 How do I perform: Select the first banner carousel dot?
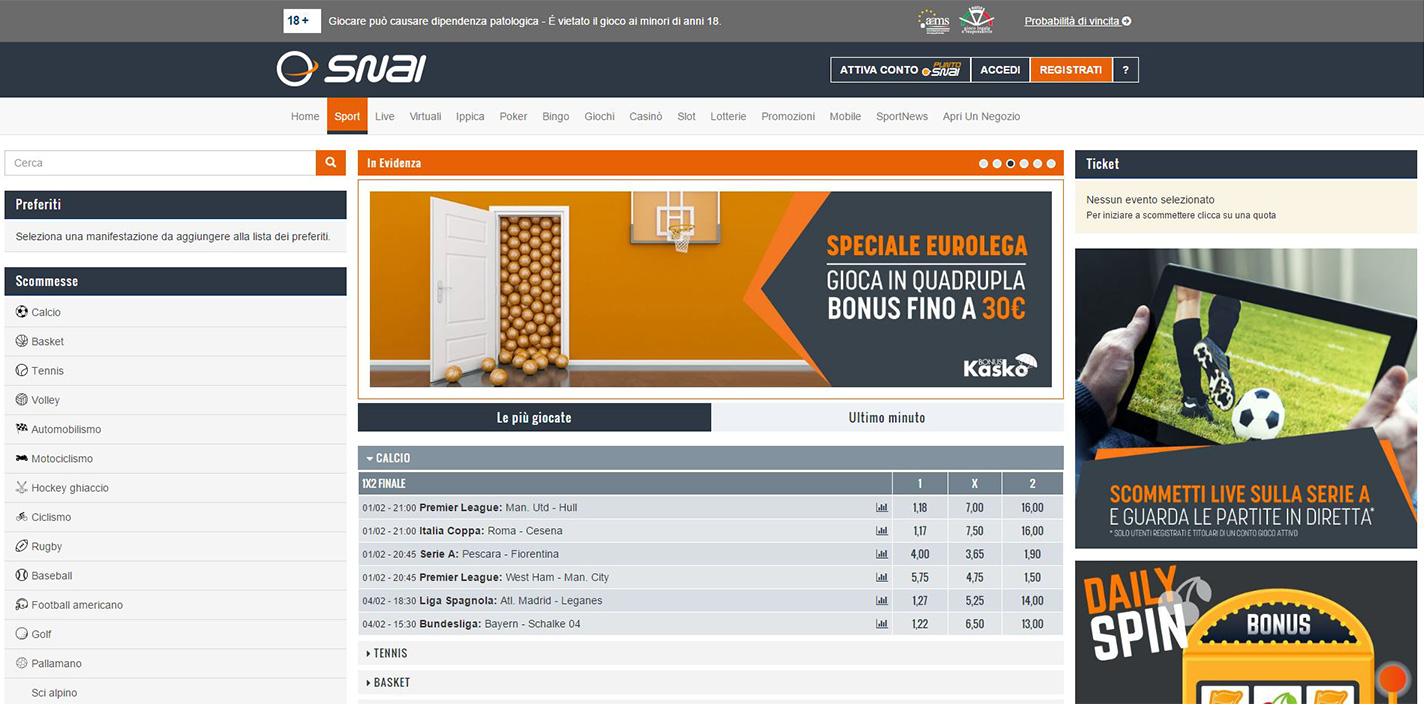pos(984,163)
